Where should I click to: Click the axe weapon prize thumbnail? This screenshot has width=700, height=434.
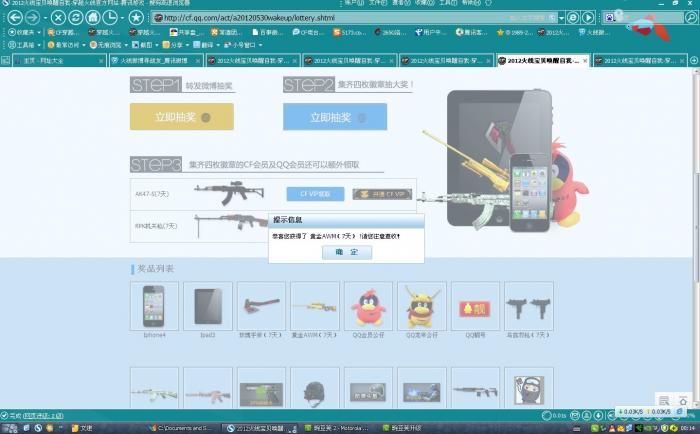tap(261, 306)
